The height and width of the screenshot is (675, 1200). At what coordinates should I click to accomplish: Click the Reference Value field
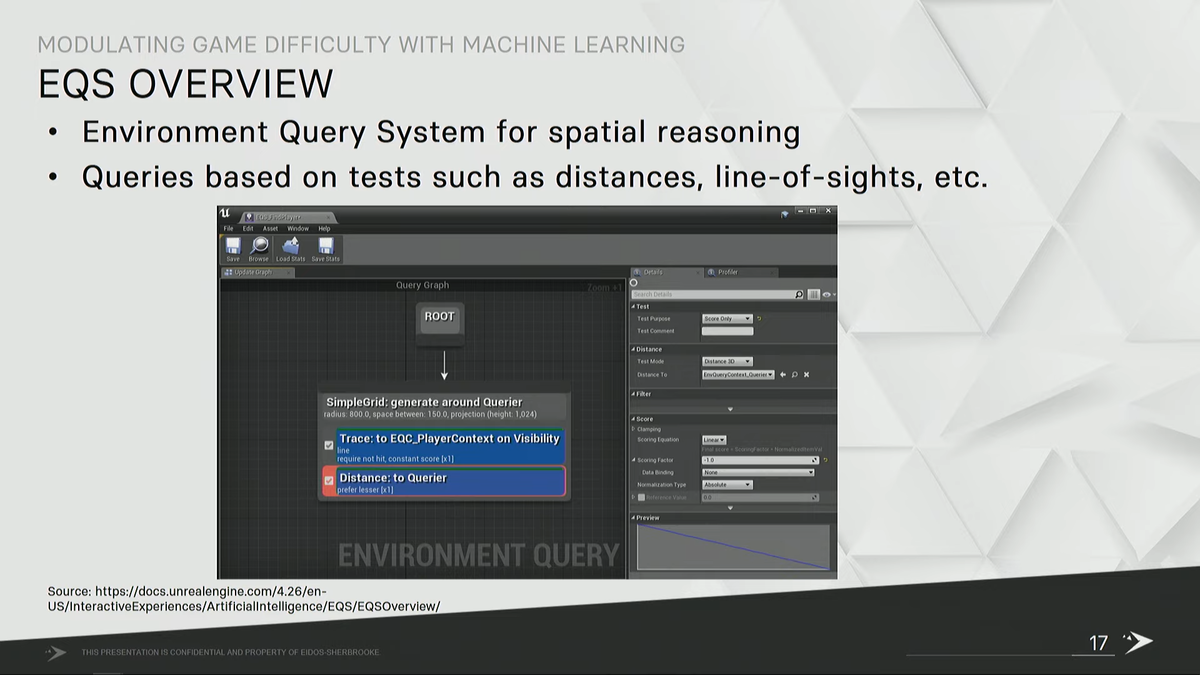760,497
